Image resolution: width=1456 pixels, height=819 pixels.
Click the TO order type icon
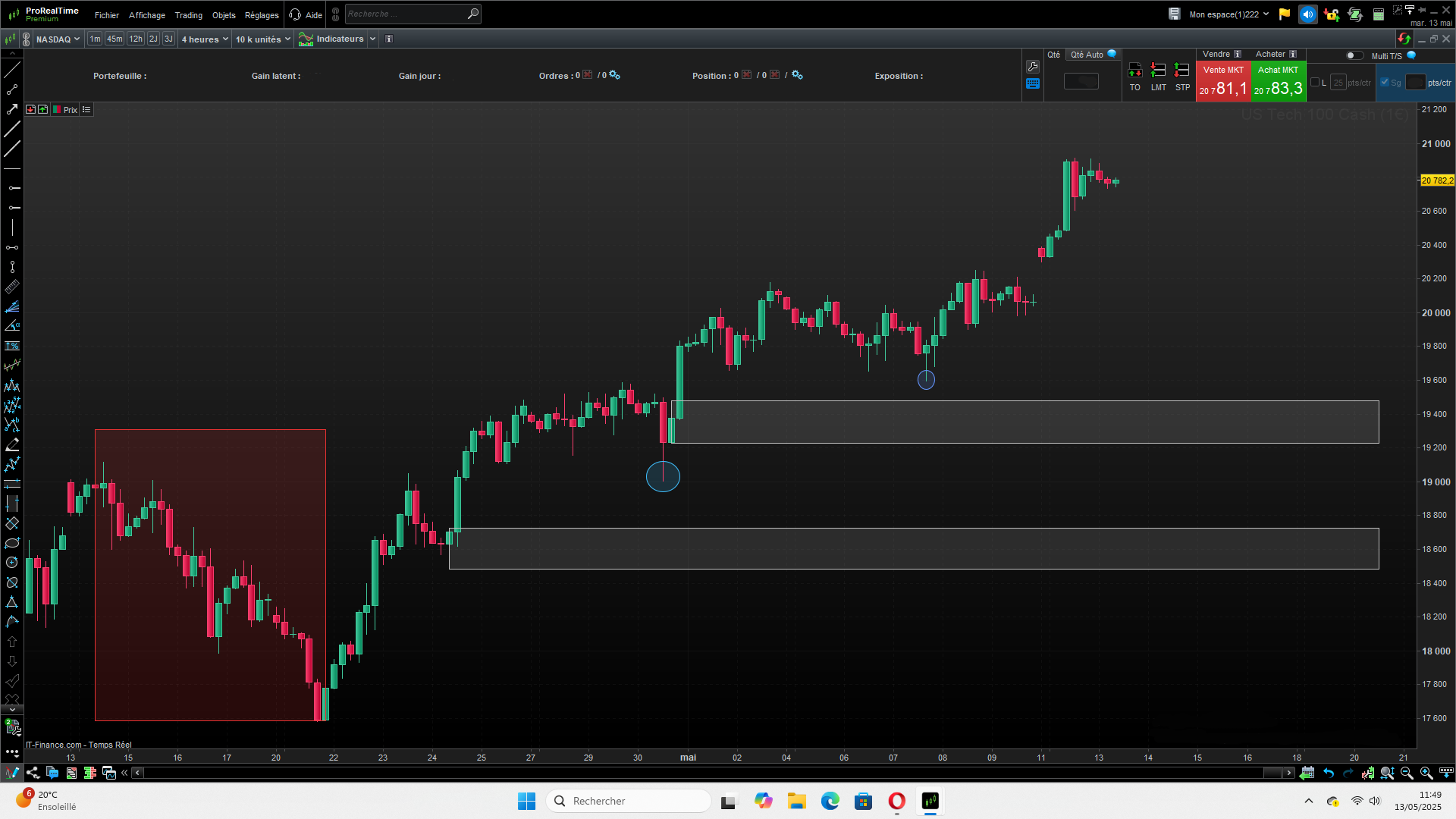coord(1134,71)
